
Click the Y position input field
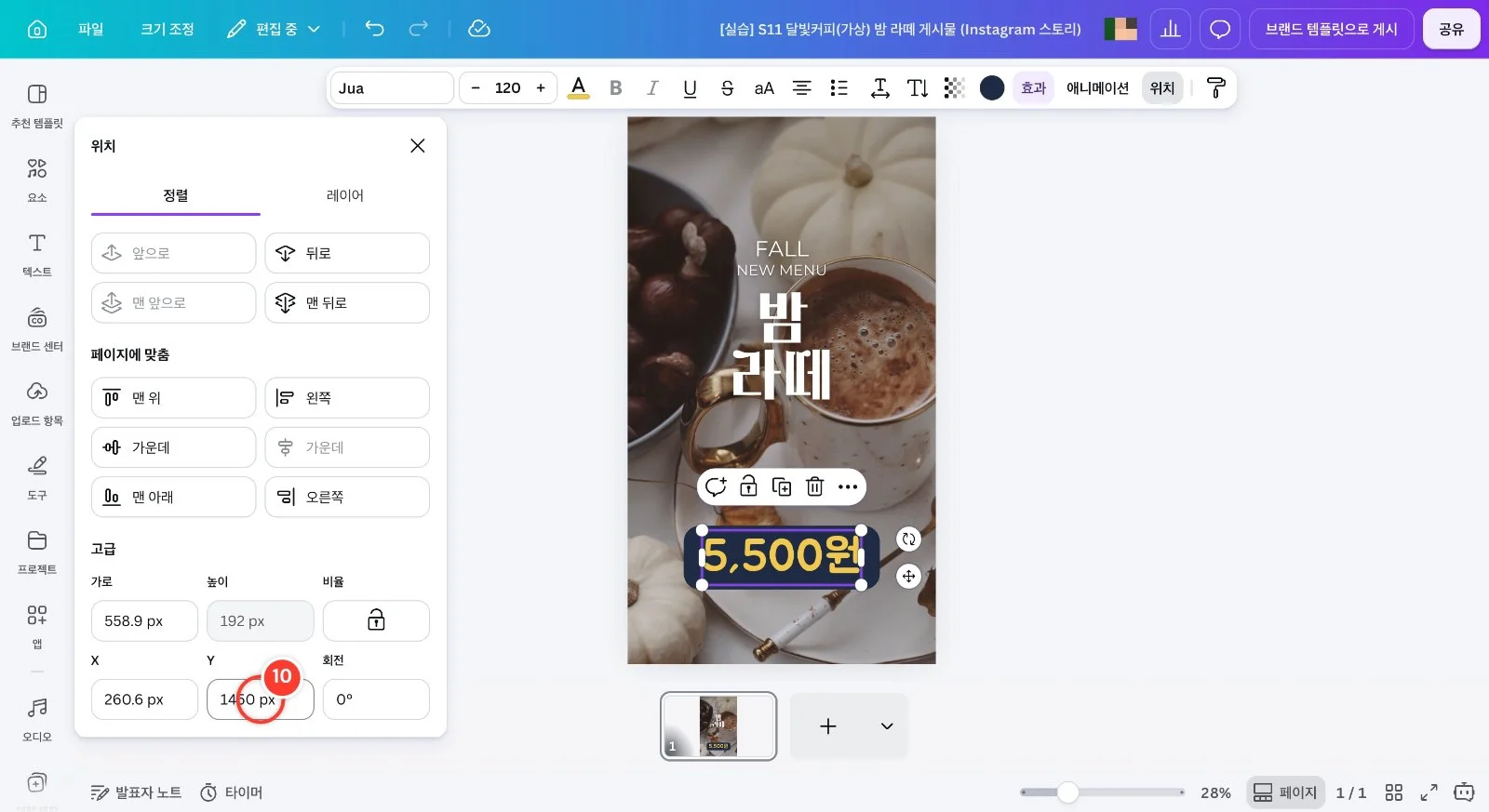pos(261,699)
